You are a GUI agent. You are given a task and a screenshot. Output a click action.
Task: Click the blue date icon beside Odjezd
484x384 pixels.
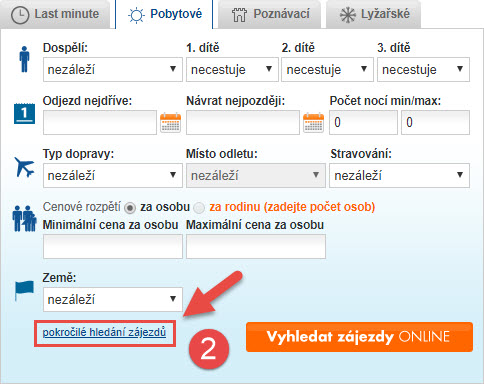pos(24,114)
